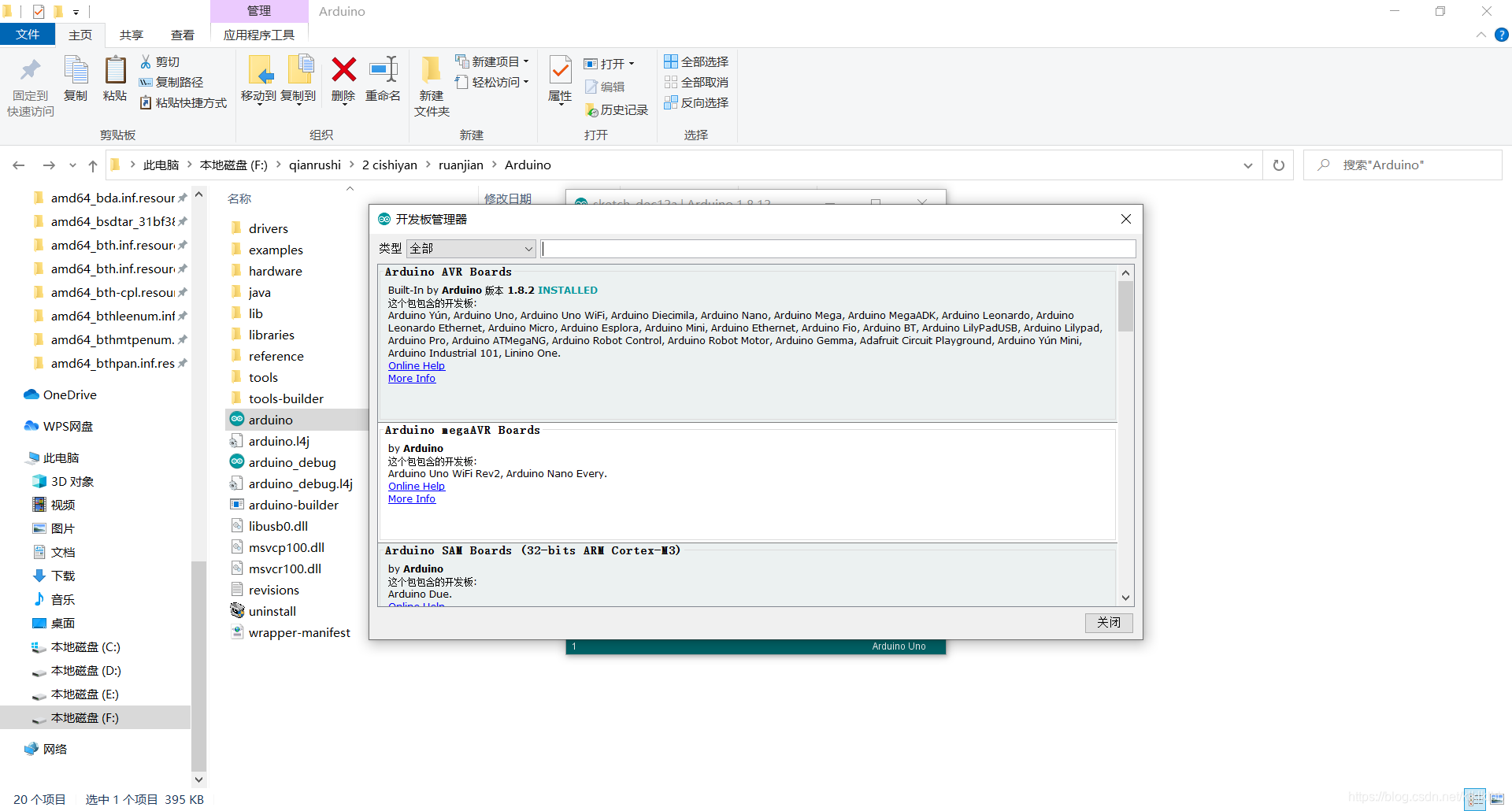Open Copy to folder menu
The height and width of the screenshot is (811, 1512).
(x=298, y=80)
